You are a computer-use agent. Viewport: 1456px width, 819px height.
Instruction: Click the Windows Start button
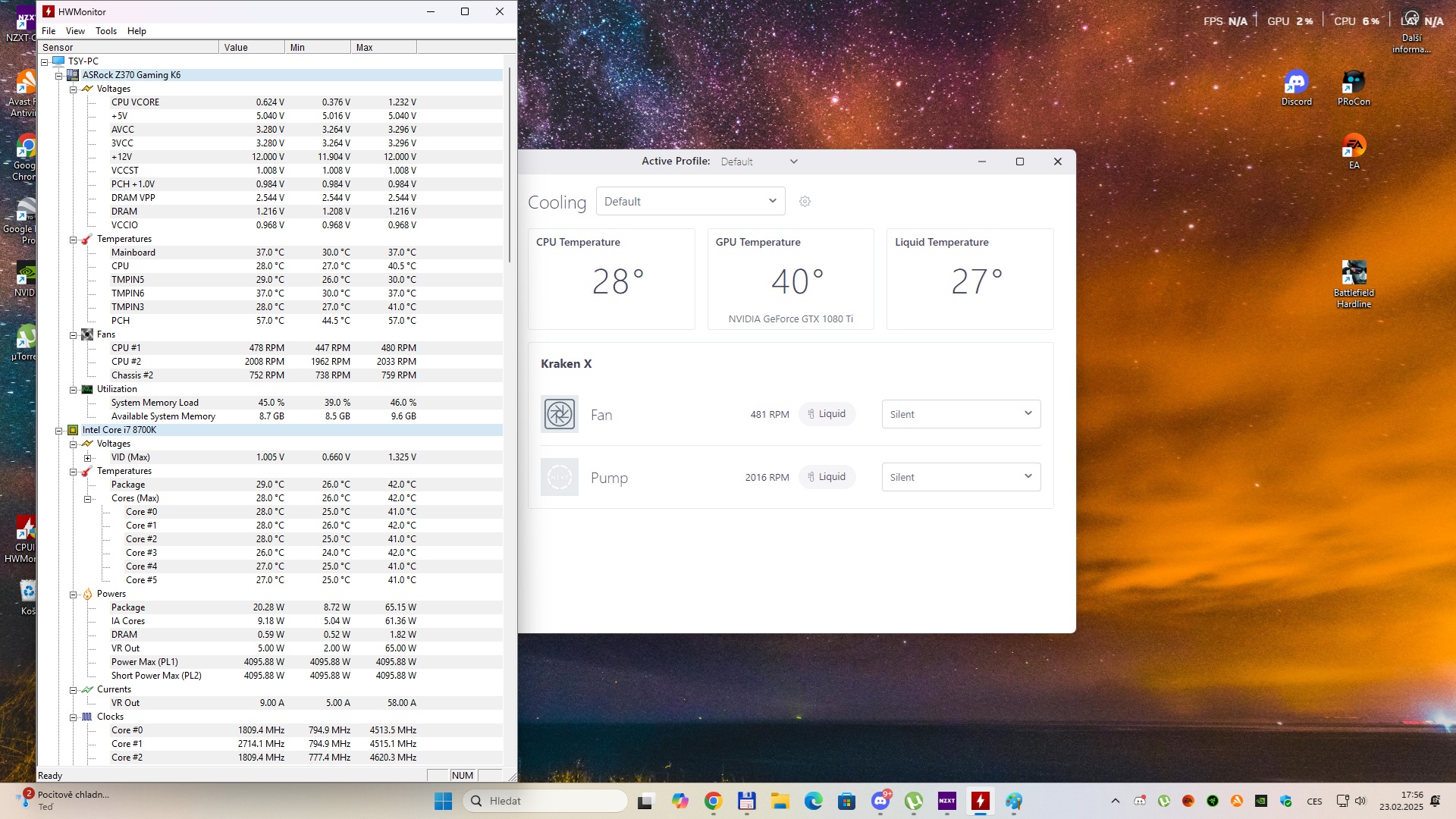coord(443,801)
